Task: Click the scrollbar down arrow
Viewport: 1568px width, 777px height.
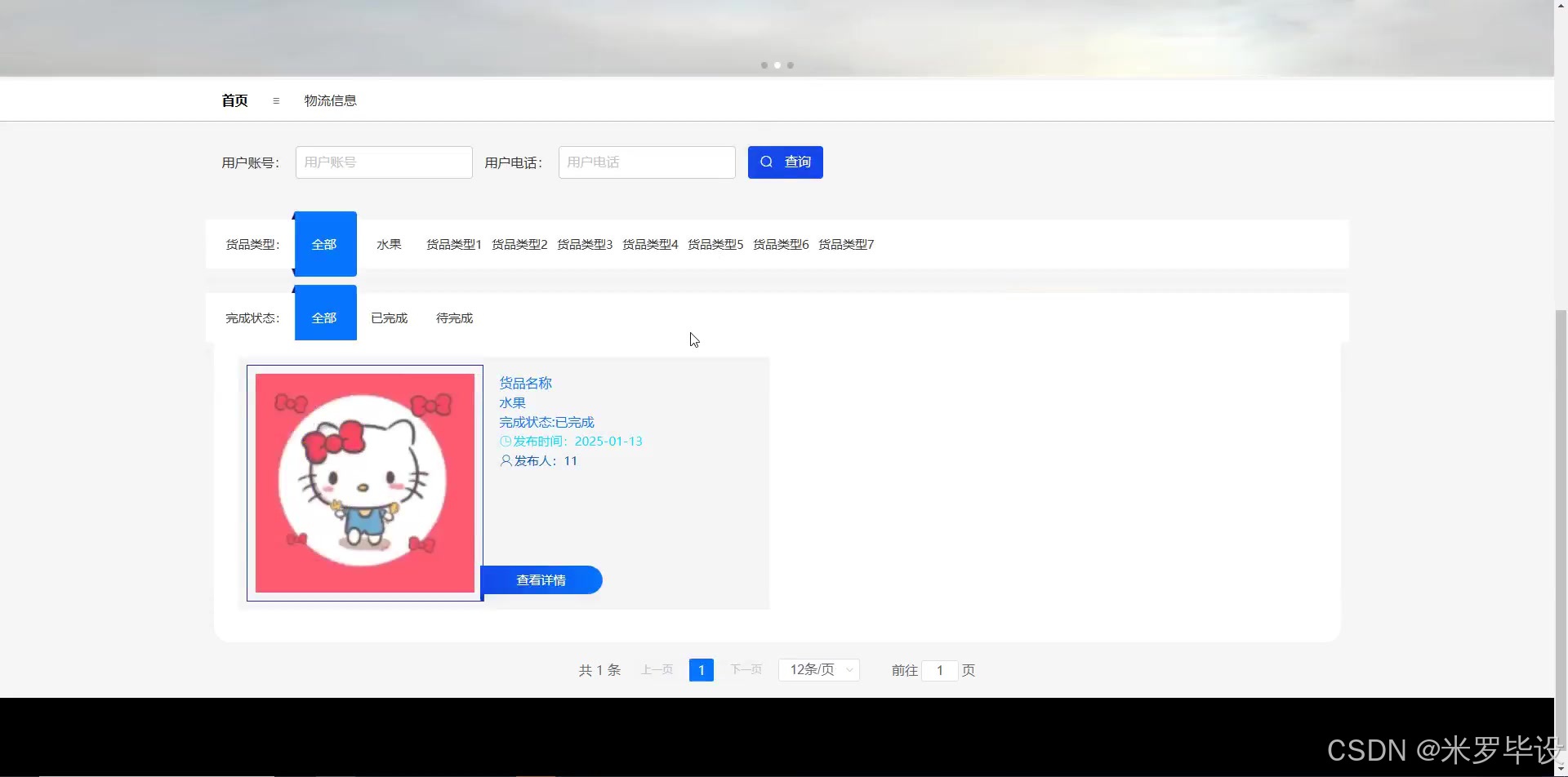Action: point(1561,770)
